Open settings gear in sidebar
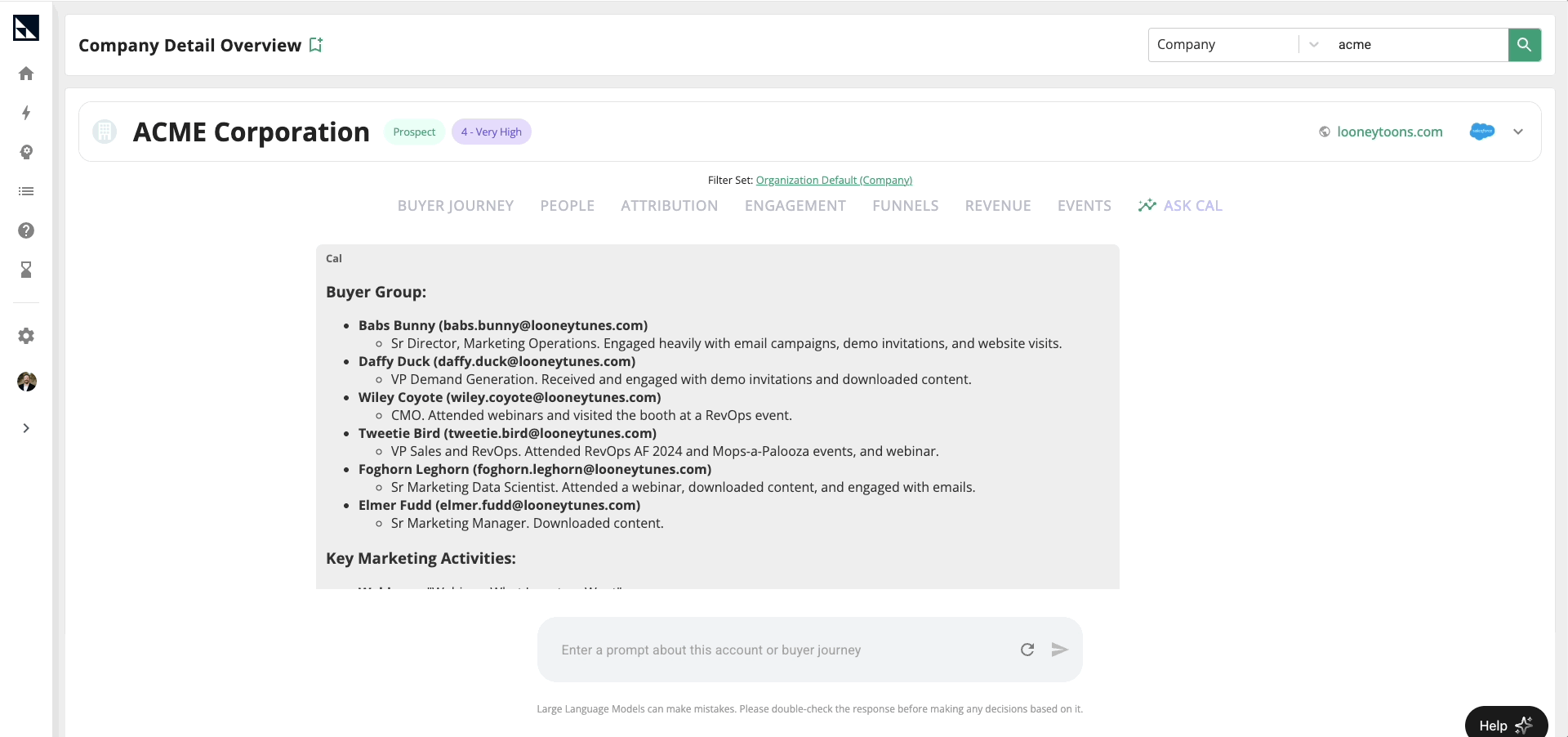Viewport: 1568px width, 737px height. [x=26, y=336]
